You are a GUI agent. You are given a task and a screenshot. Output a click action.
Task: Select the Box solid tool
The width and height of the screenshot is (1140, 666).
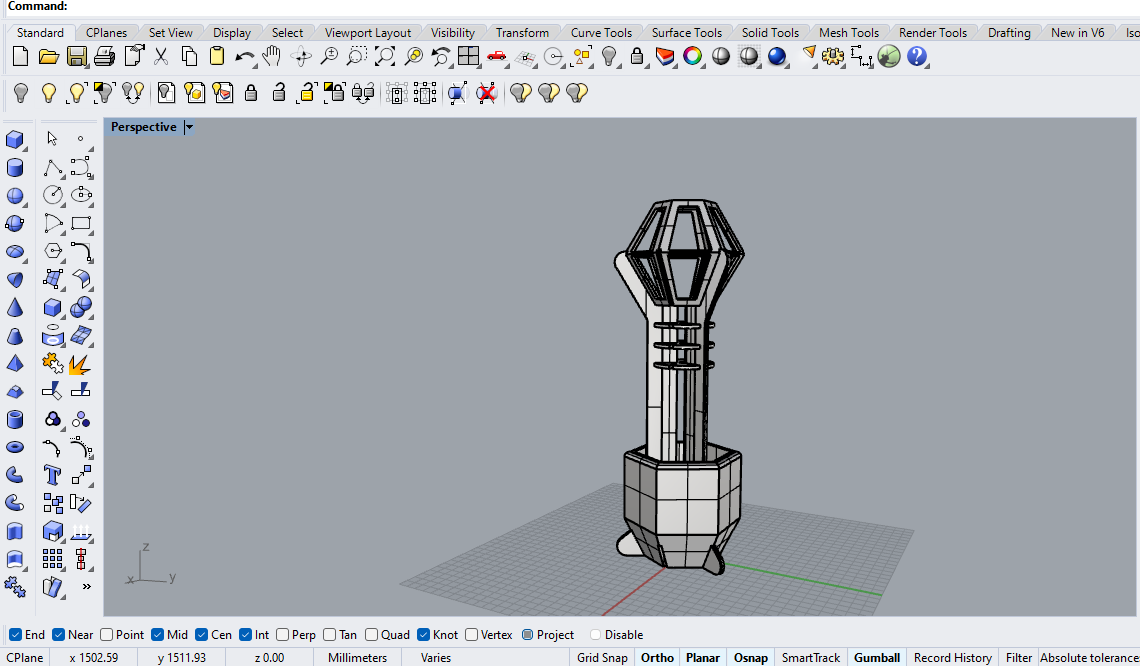coord(15,139)
